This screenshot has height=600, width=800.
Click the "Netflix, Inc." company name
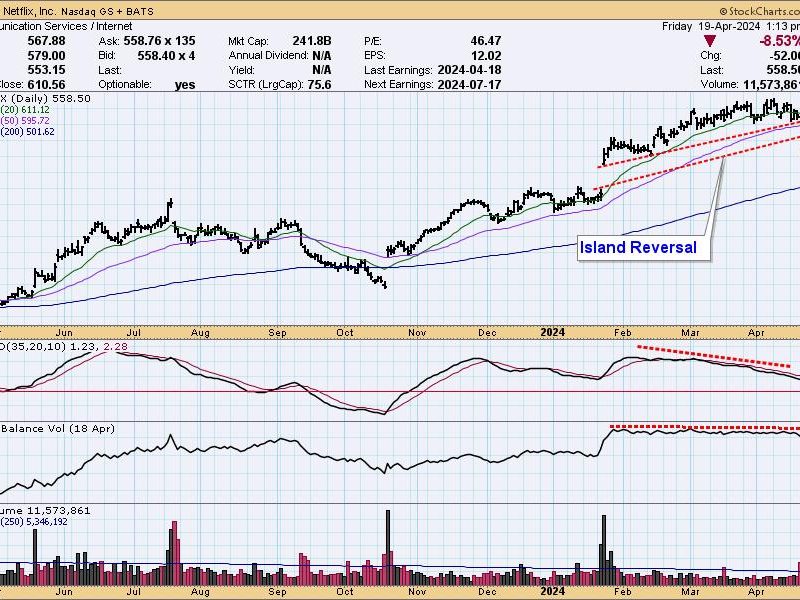coord(29,11)
